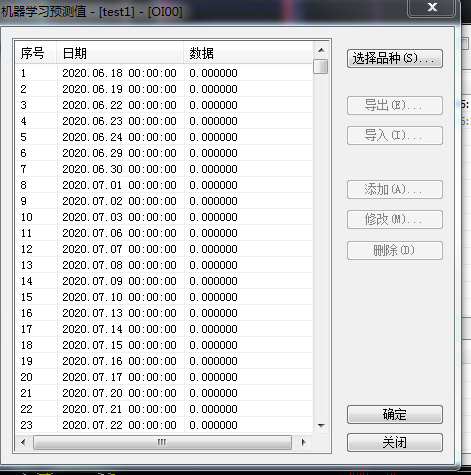Select row 2020.06.23 00:00:00
471x475 pixels.
[x=164, y=121]
